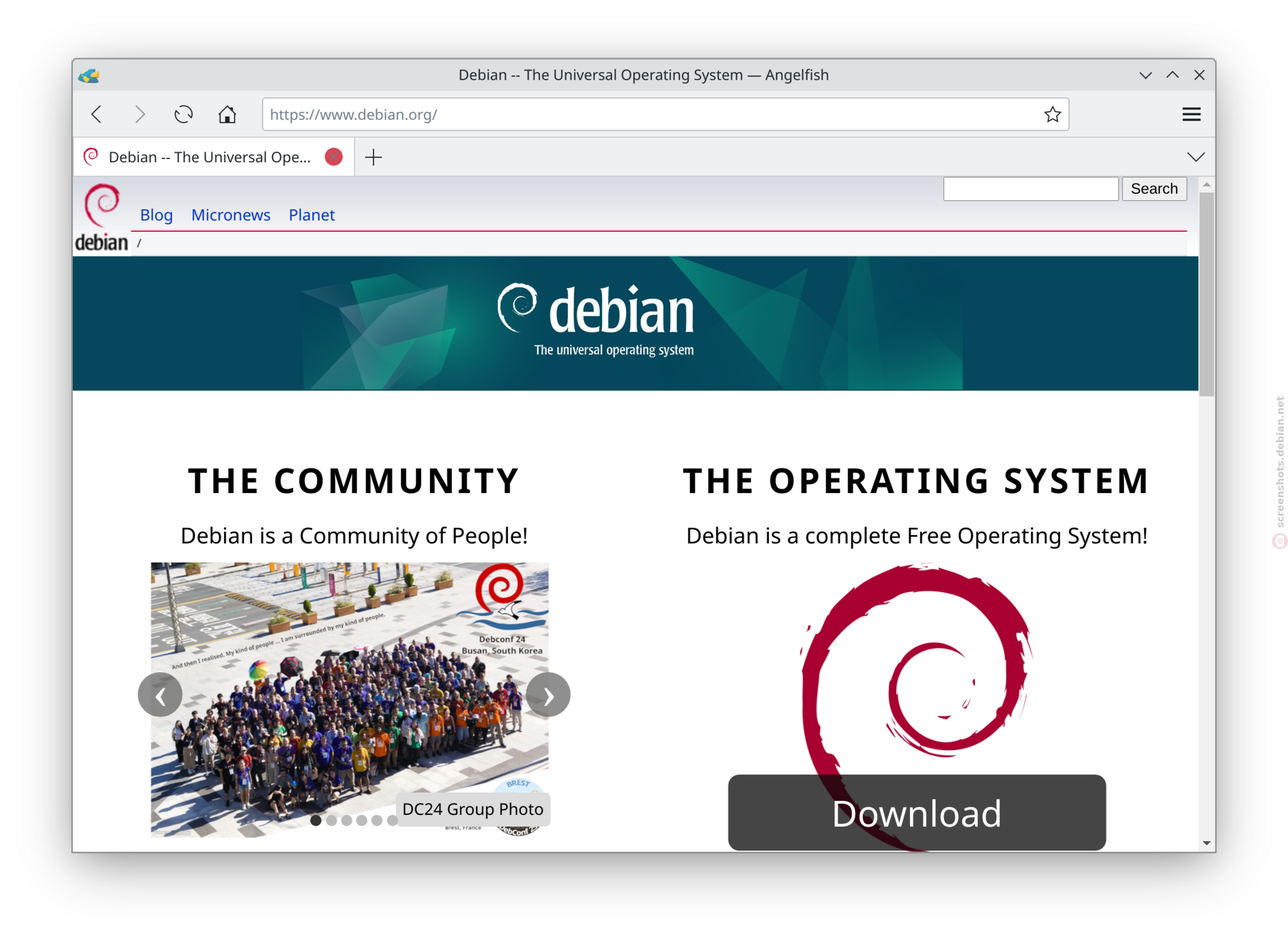Close the Debian tab with red X

[334, 157]
